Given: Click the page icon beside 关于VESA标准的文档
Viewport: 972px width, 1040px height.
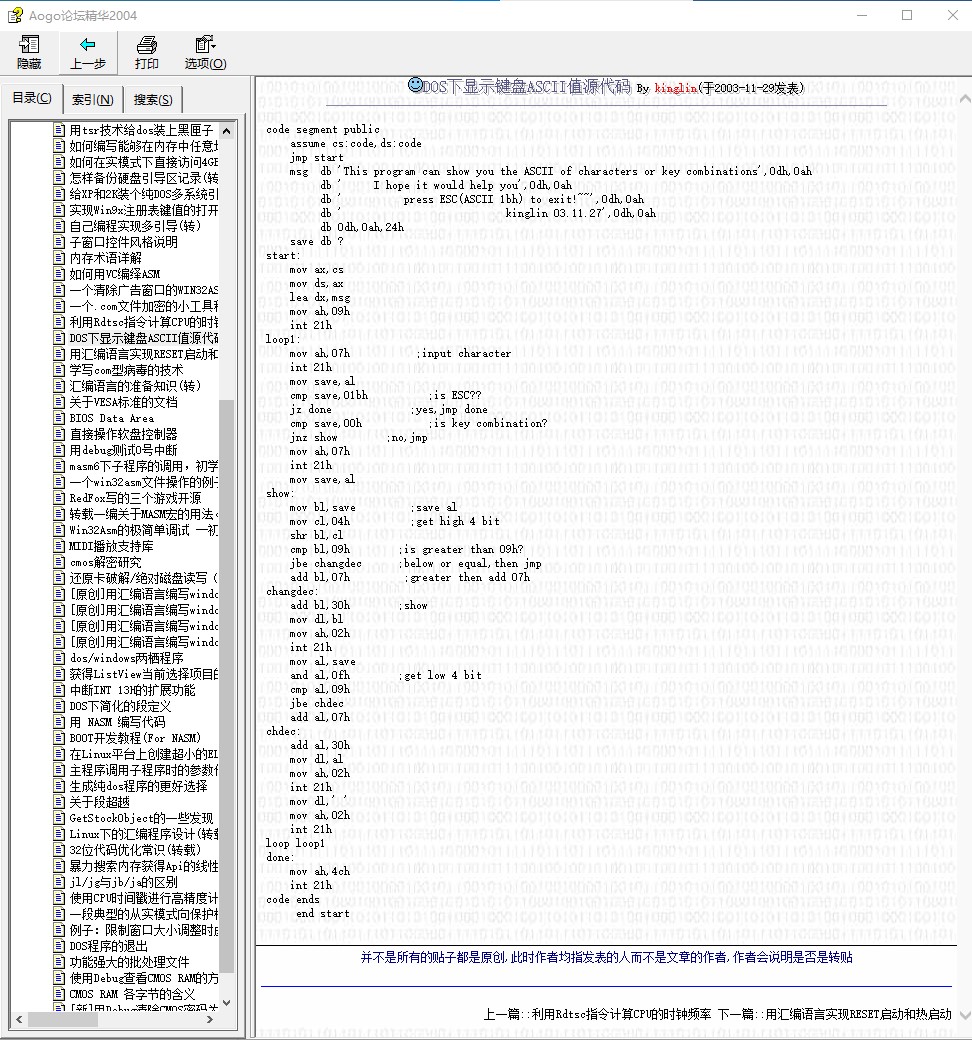Looking at the screenshot, I should tap(60, 402).
